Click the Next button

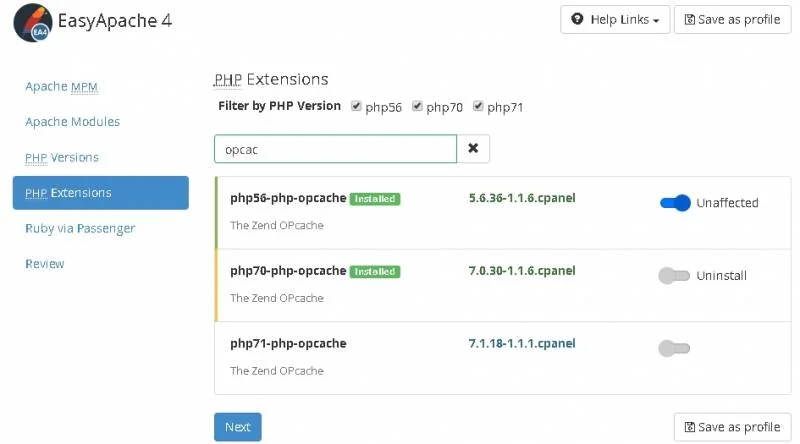click(238, 427)
